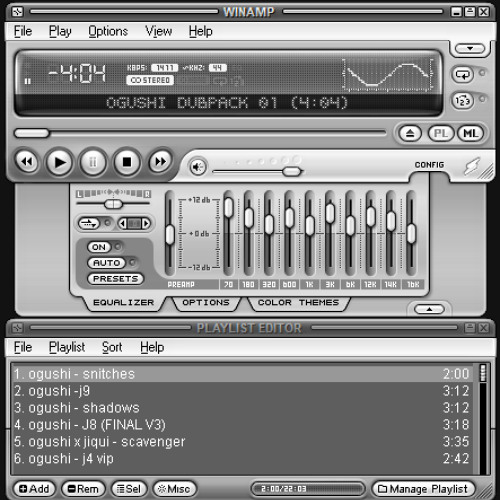
Task: Switch to the COLOR THEMES tab
Action: pos(298,303)
